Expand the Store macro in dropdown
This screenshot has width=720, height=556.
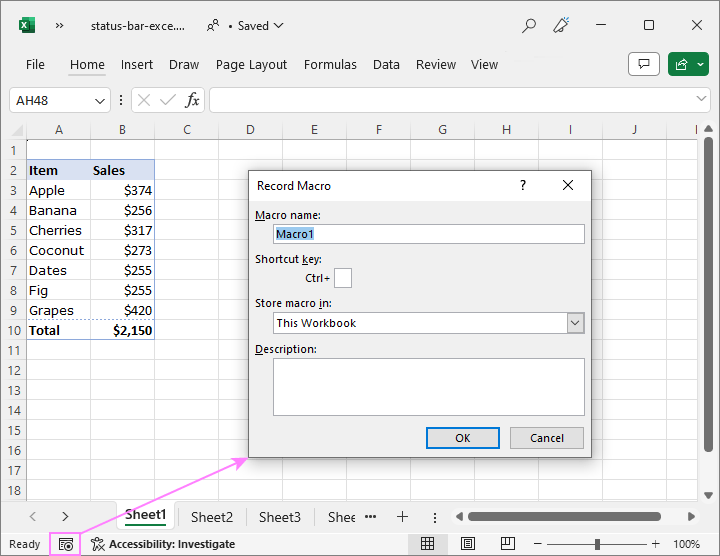coord(575,323)
